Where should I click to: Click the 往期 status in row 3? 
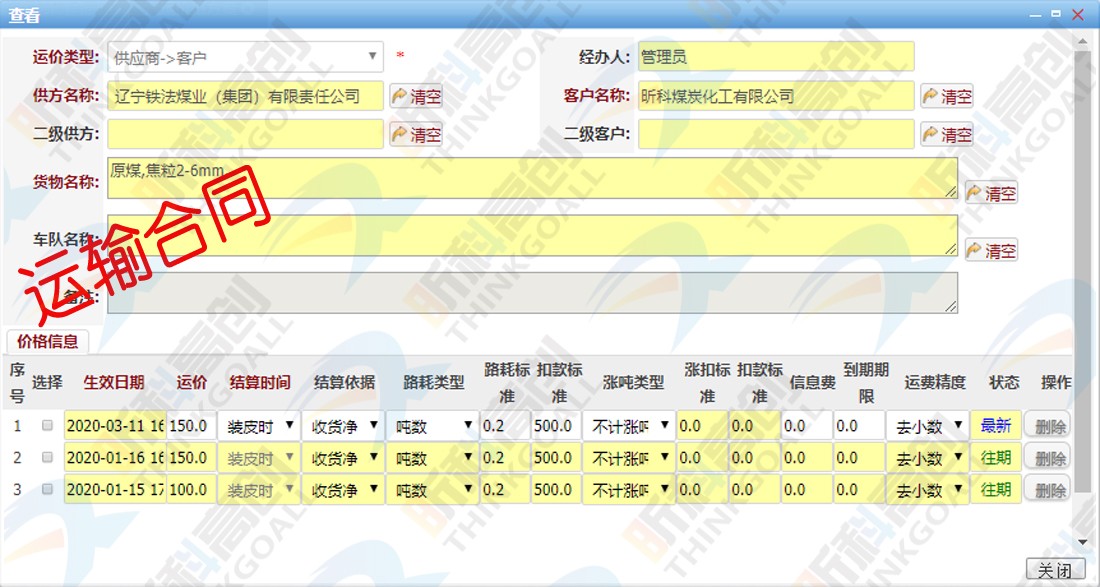click(x=995, y=490)
